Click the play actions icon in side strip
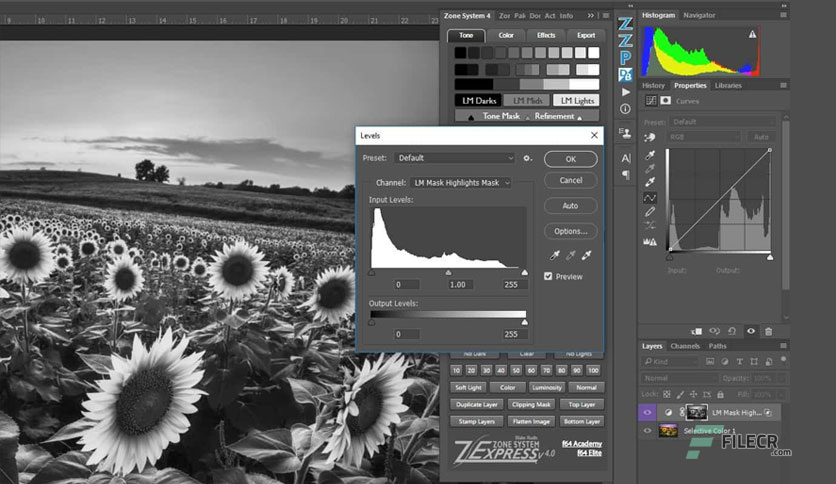Viewport: 836px width, 484px height. (626, 92)
